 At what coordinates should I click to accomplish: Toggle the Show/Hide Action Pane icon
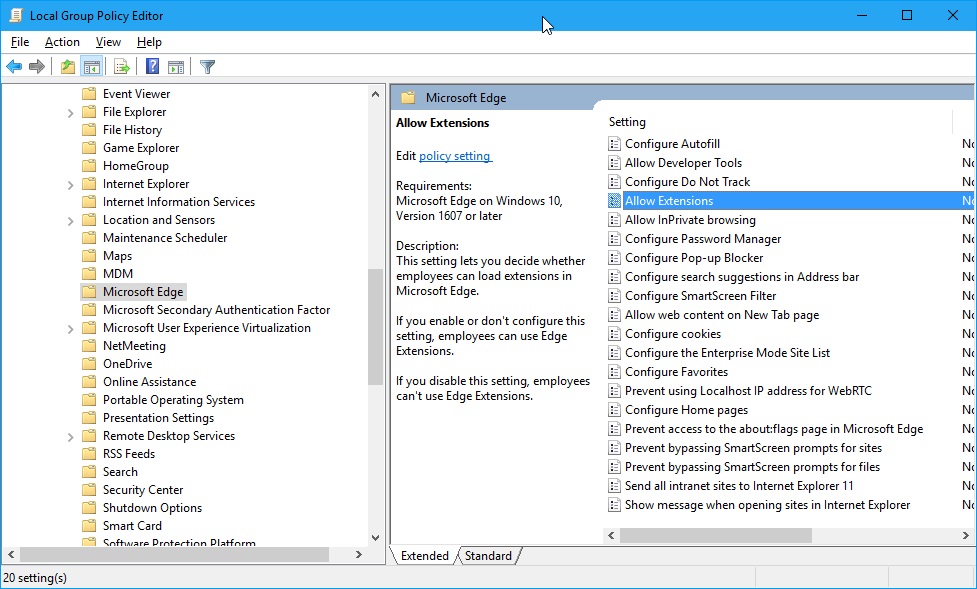(x=176, y=66)
